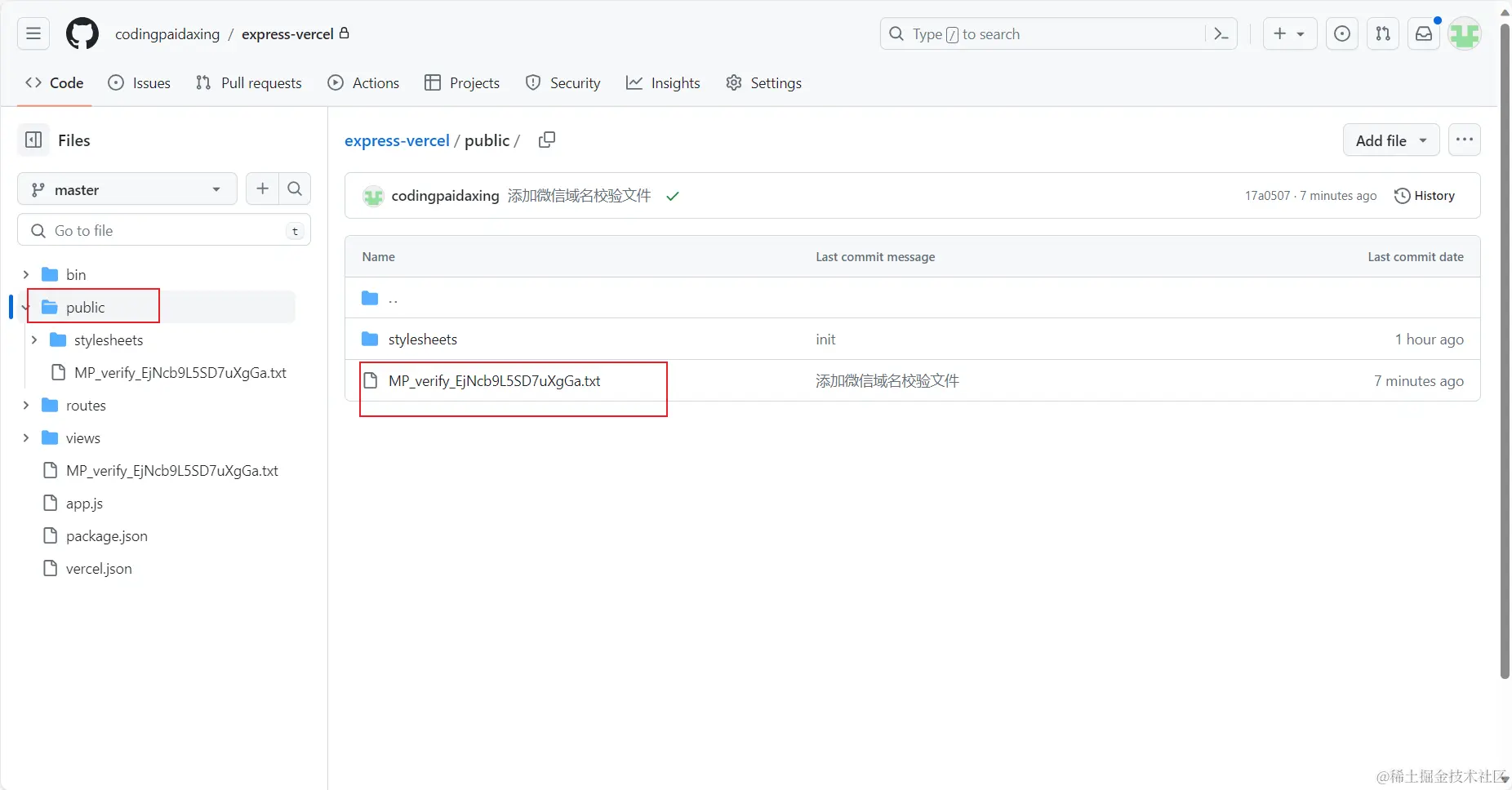Select routes folder label in tree
Image resolution: width=1512 pixels, height=790 pixels.
pos(86,405)
